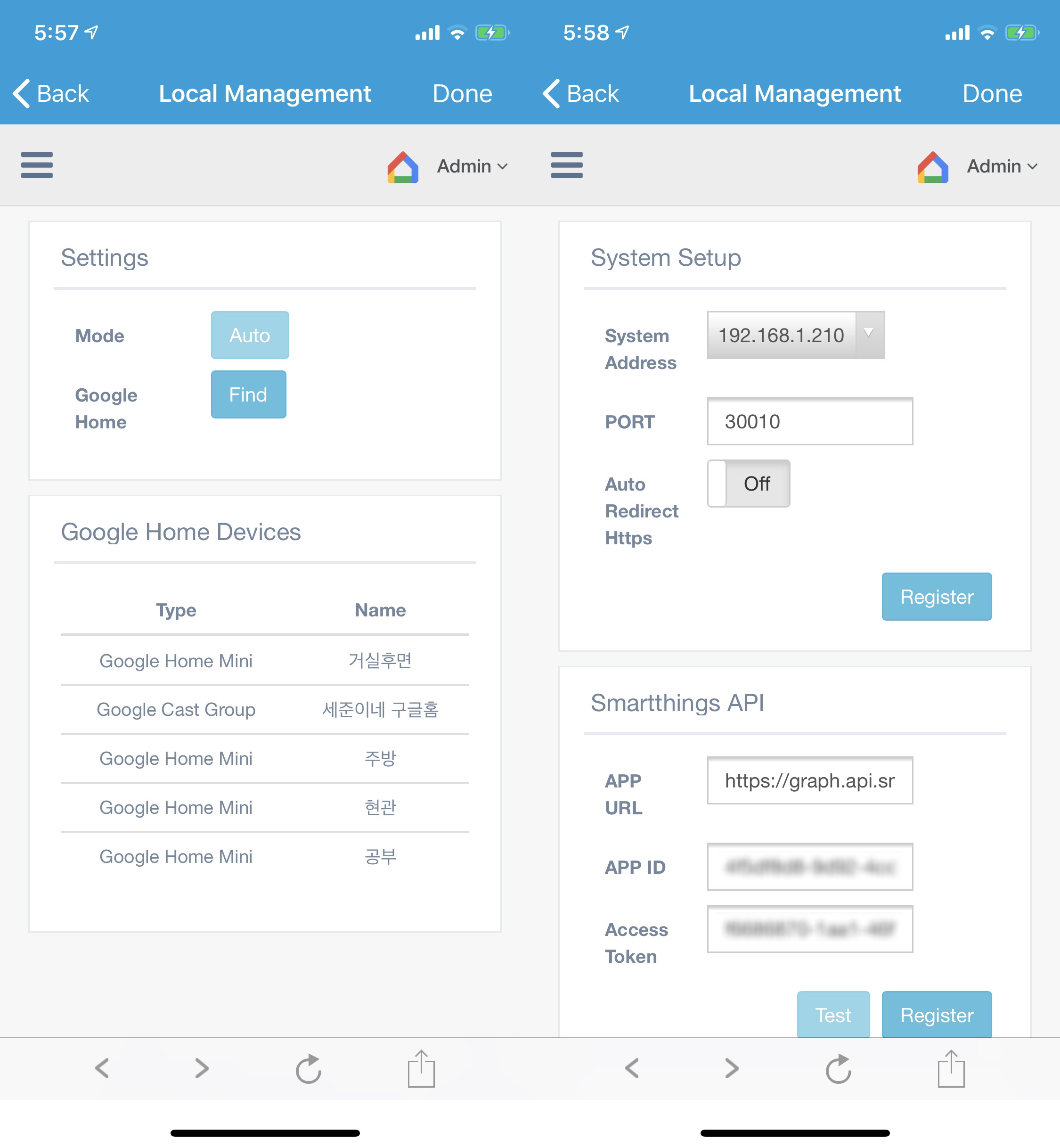Click the APP URL input field
The width and height of the screenshot is (1060, 1148).
[x=809, y=781]
